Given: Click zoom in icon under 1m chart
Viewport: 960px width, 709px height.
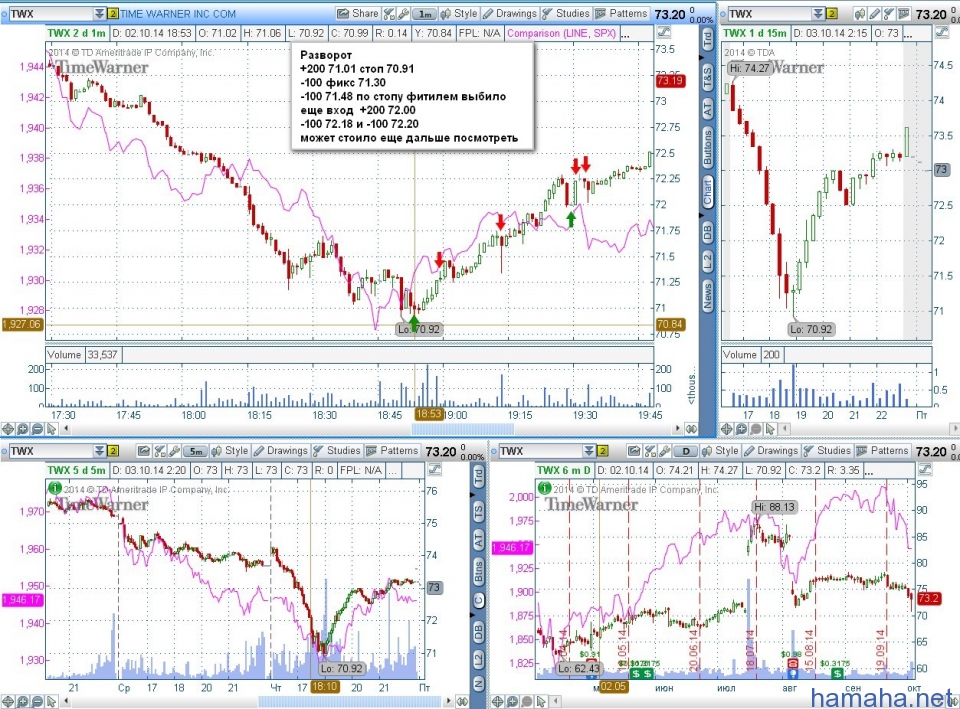Looking at the screenshot, I should 23,429.
